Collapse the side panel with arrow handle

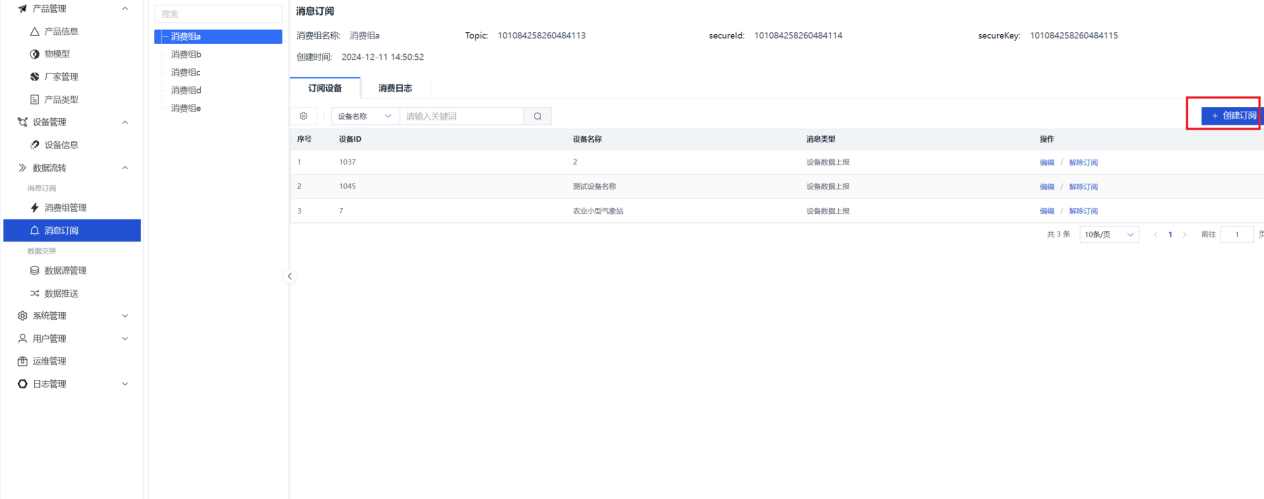coord(291,276)
